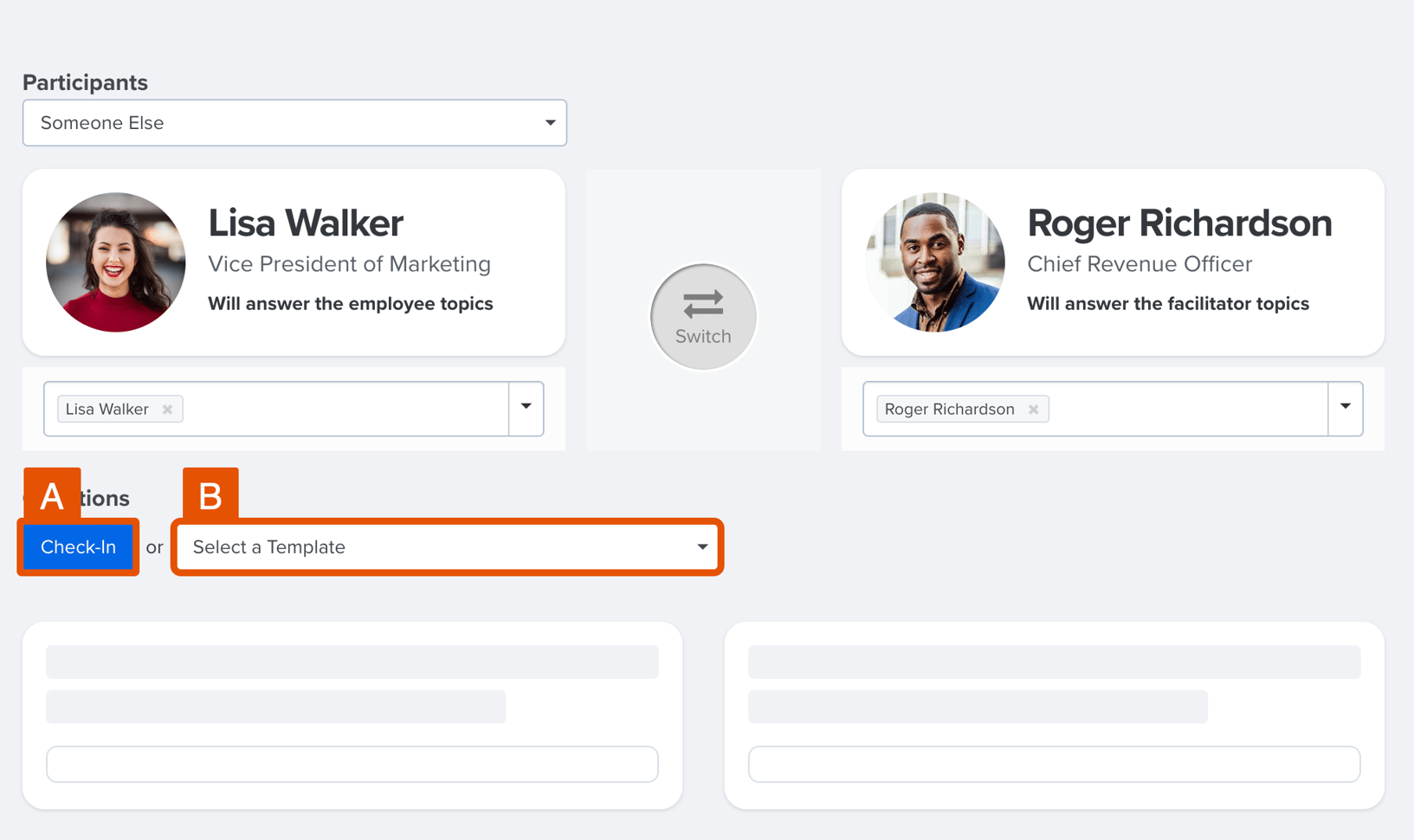Swap participants with the Switch icon

[x=702, y=317]
